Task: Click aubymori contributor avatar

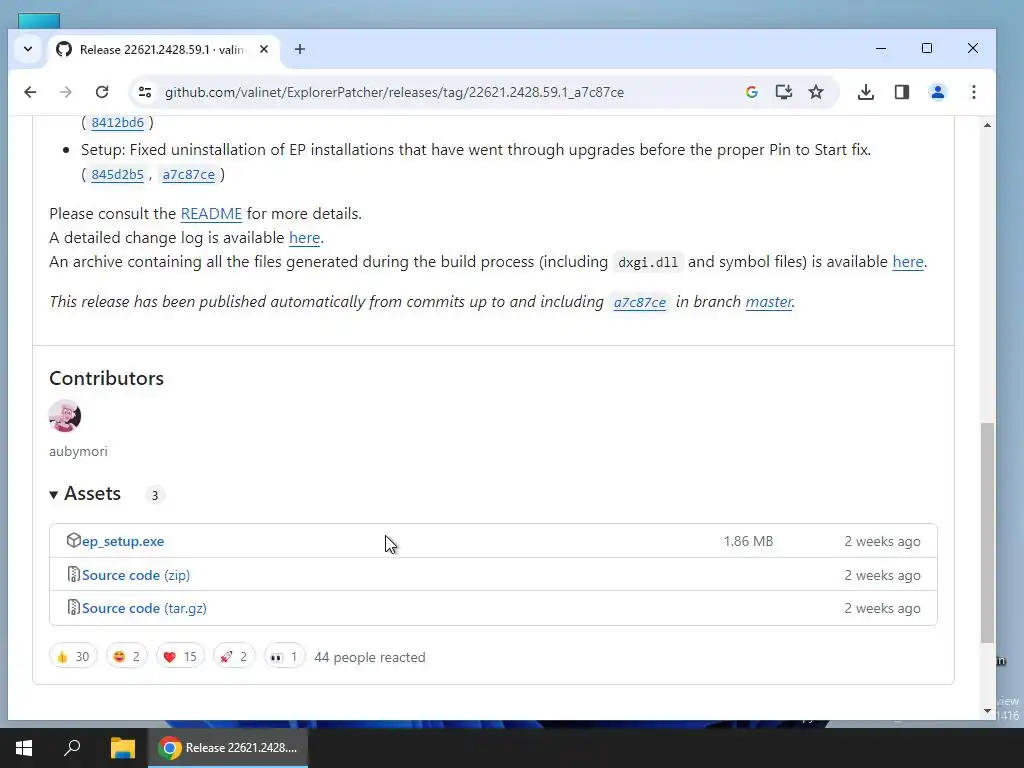Action: click(x=65, y=416)
